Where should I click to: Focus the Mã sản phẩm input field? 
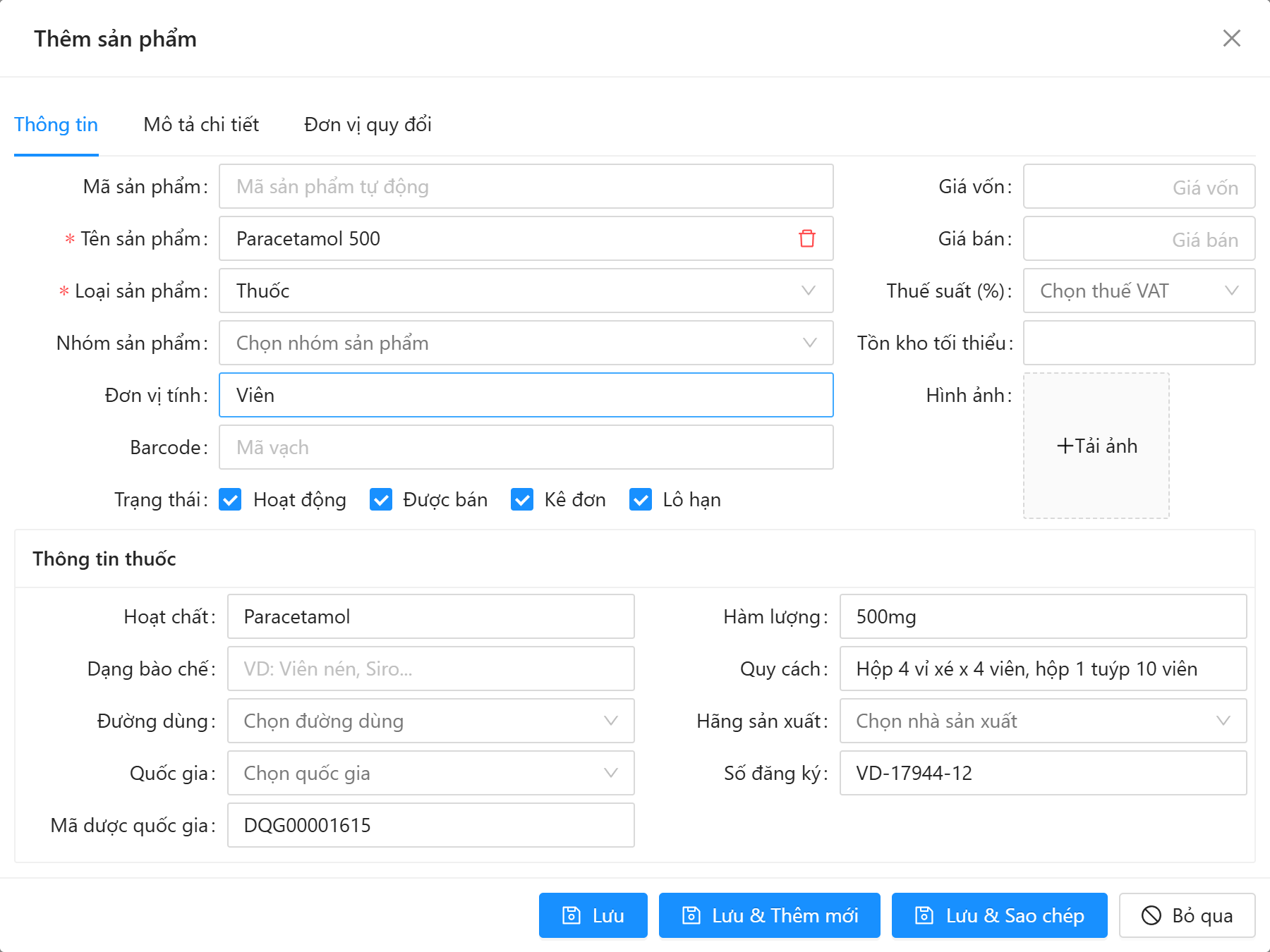coord(526,186)
